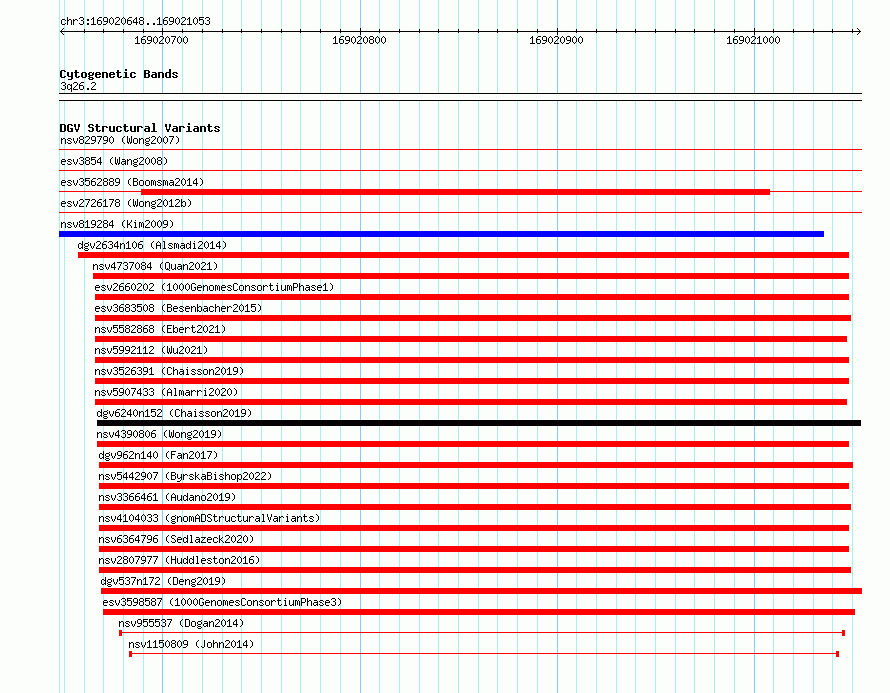
Task: Click the ruler's left arrow end
Action: [62, 31]
